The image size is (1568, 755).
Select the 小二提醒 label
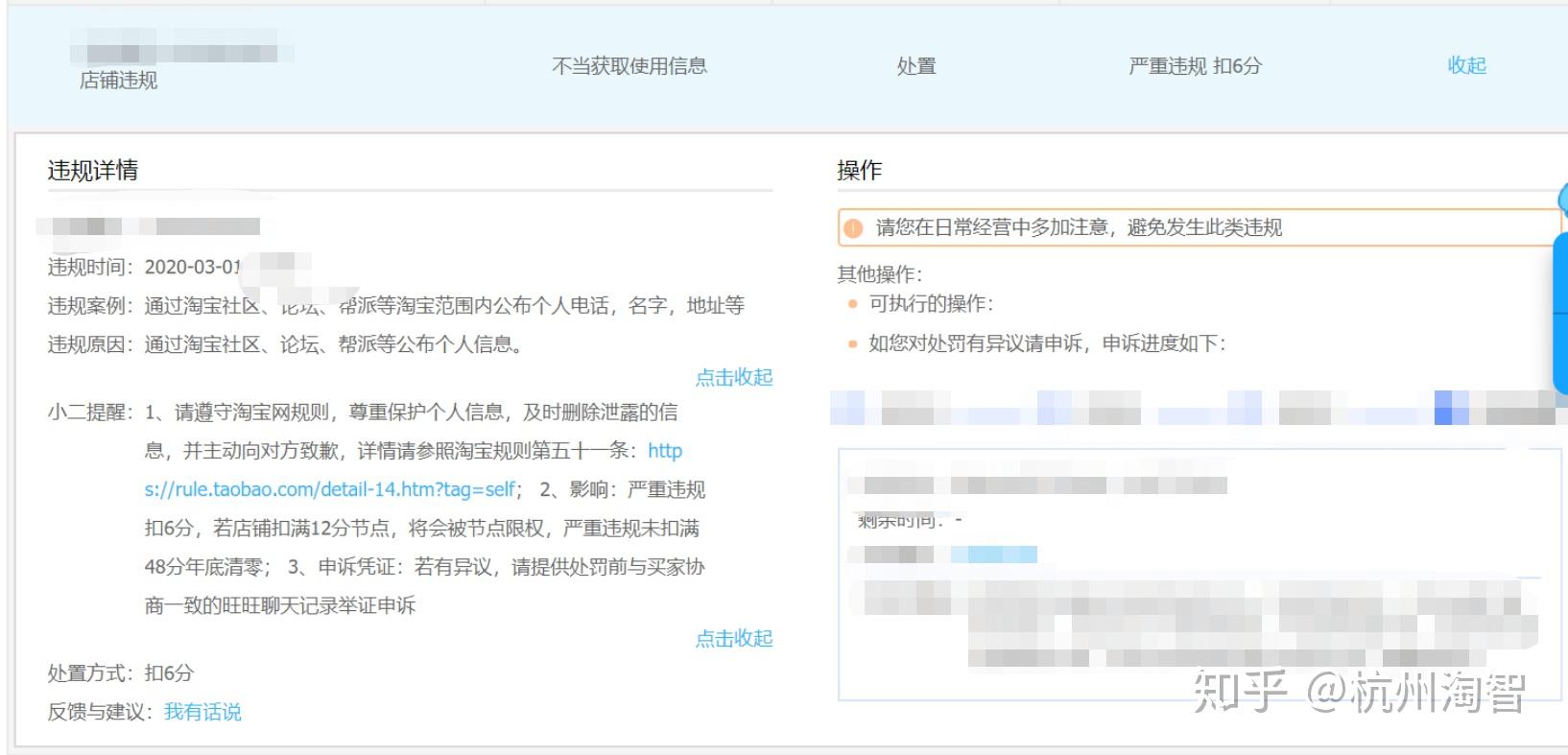point(91,413)
